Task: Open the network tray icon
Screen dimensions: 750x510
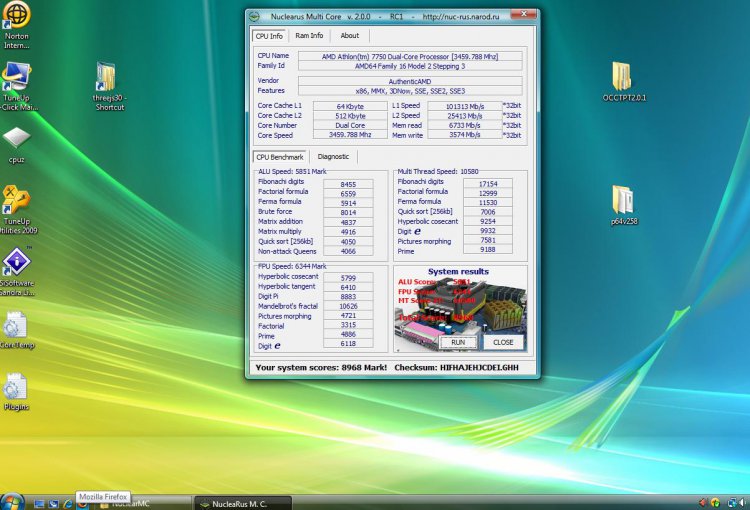Action: (x=732, y=502)
